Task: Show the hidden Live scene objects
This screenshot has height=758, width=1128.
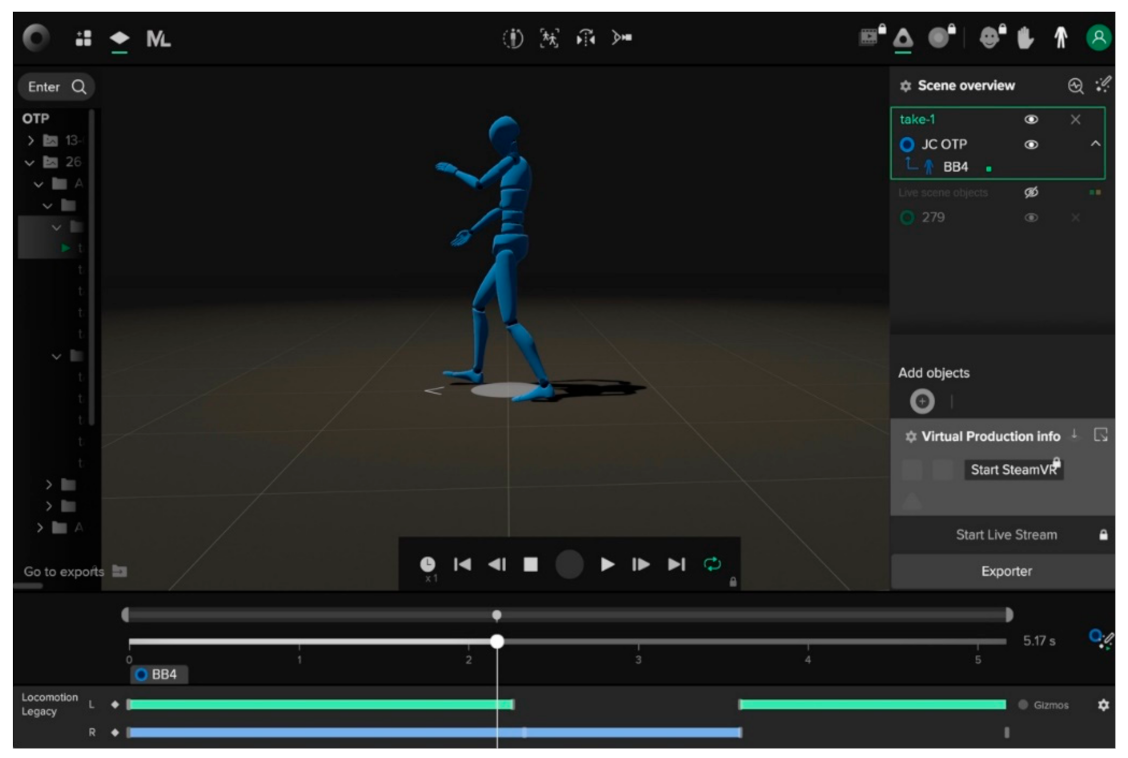Action: coord(1031,192)
